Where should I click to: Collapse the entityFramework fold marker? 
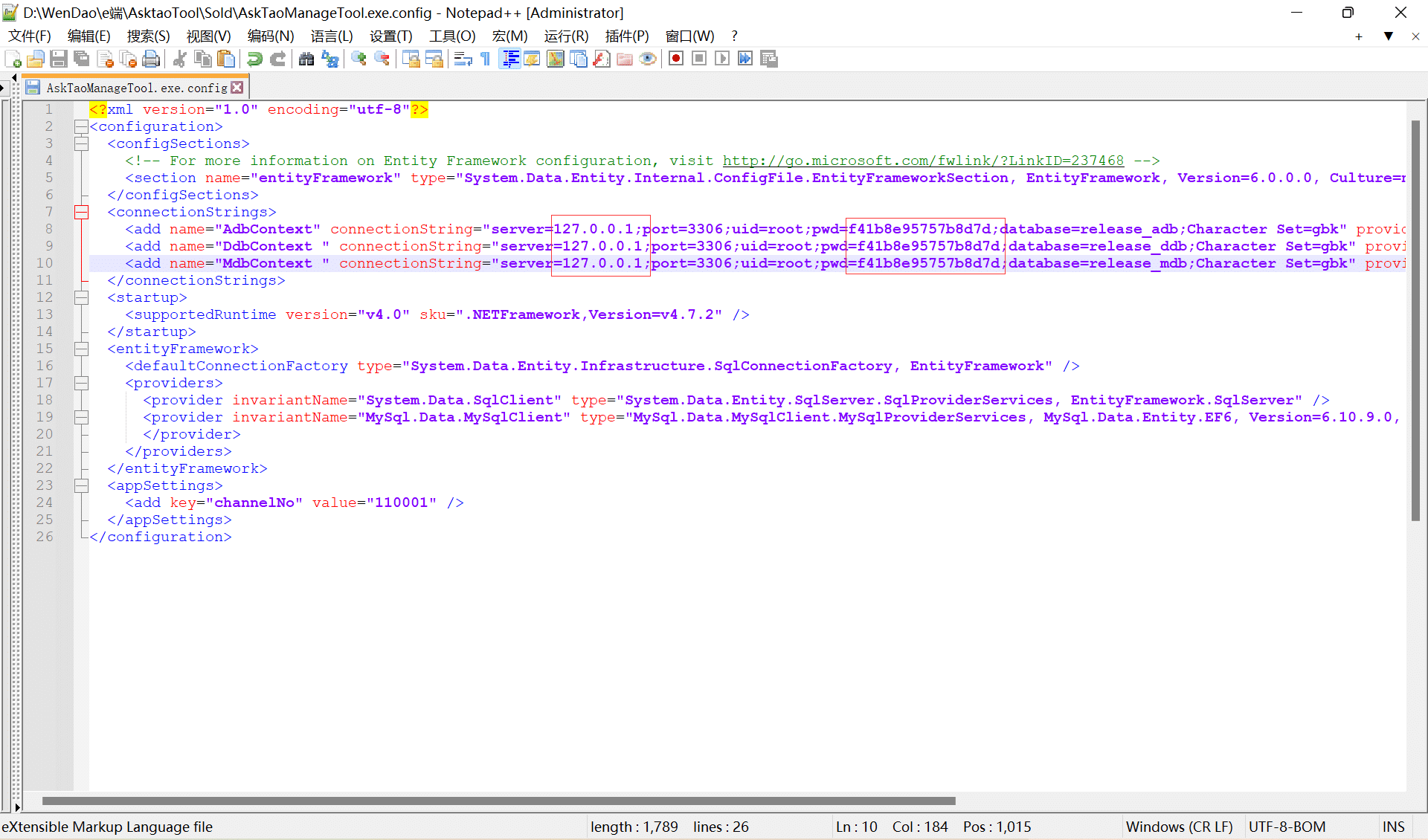coord(81,349)
